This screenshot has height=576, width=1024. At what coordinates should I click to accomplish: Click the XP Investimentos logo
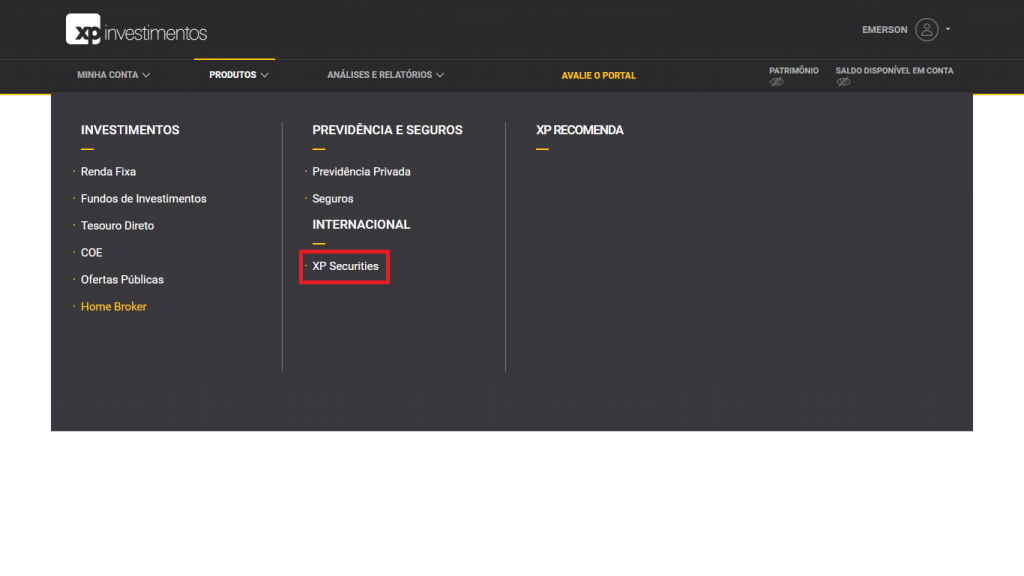click(135, 29)
